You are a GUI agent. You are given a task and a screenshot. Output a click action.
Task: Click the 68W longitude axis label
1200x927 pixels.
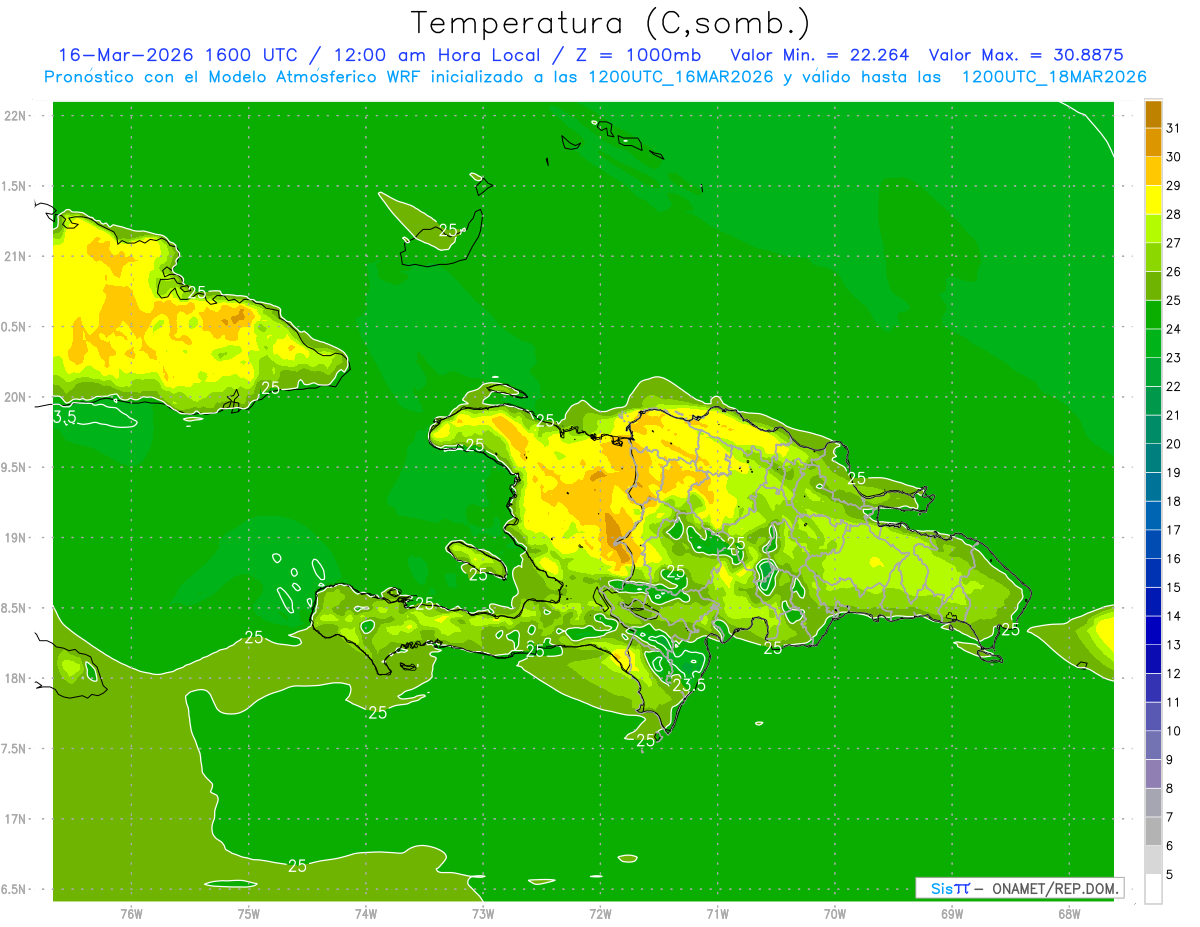coord(1069,914)
